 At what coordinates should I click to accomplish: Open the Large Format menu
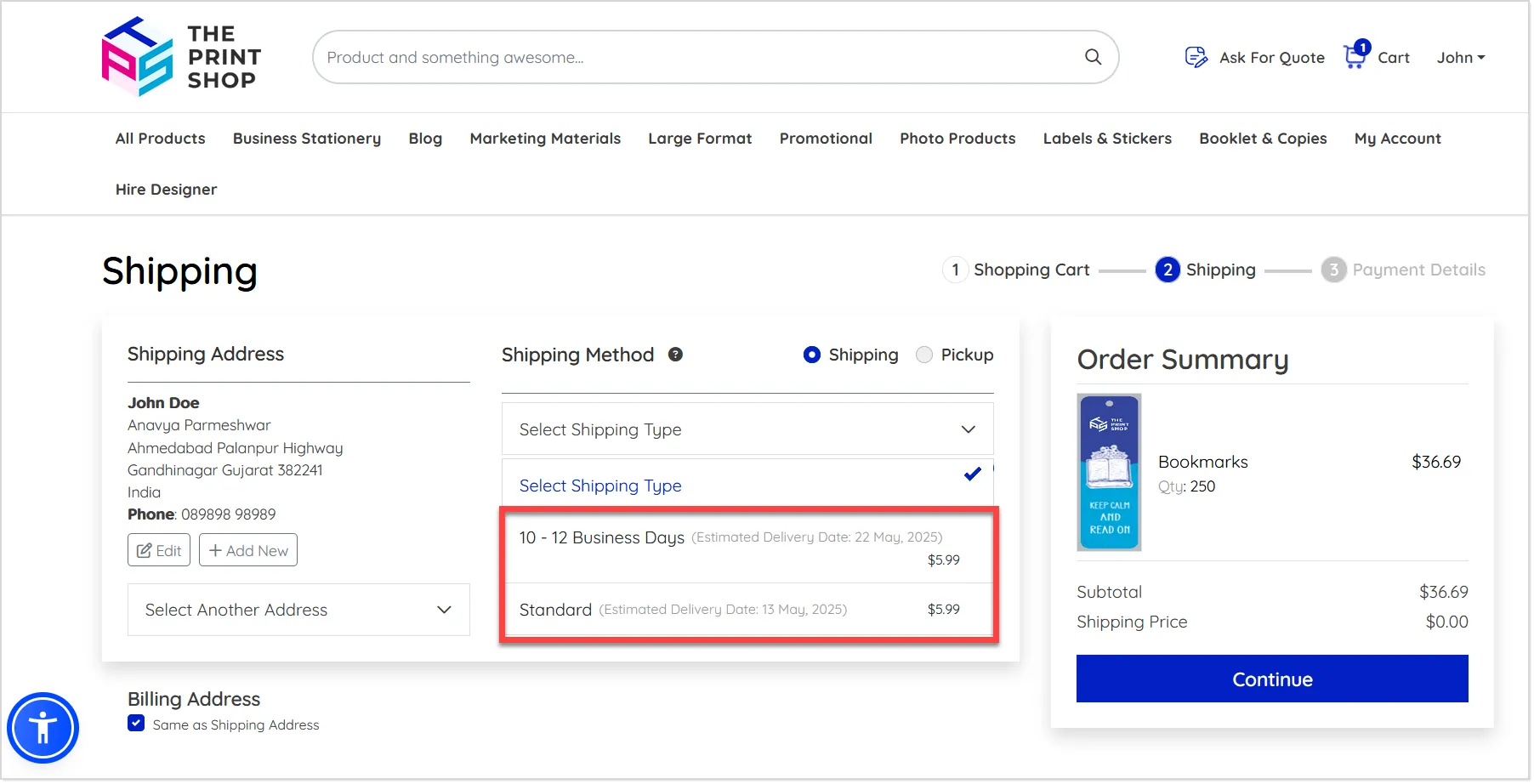click(700, 139)
